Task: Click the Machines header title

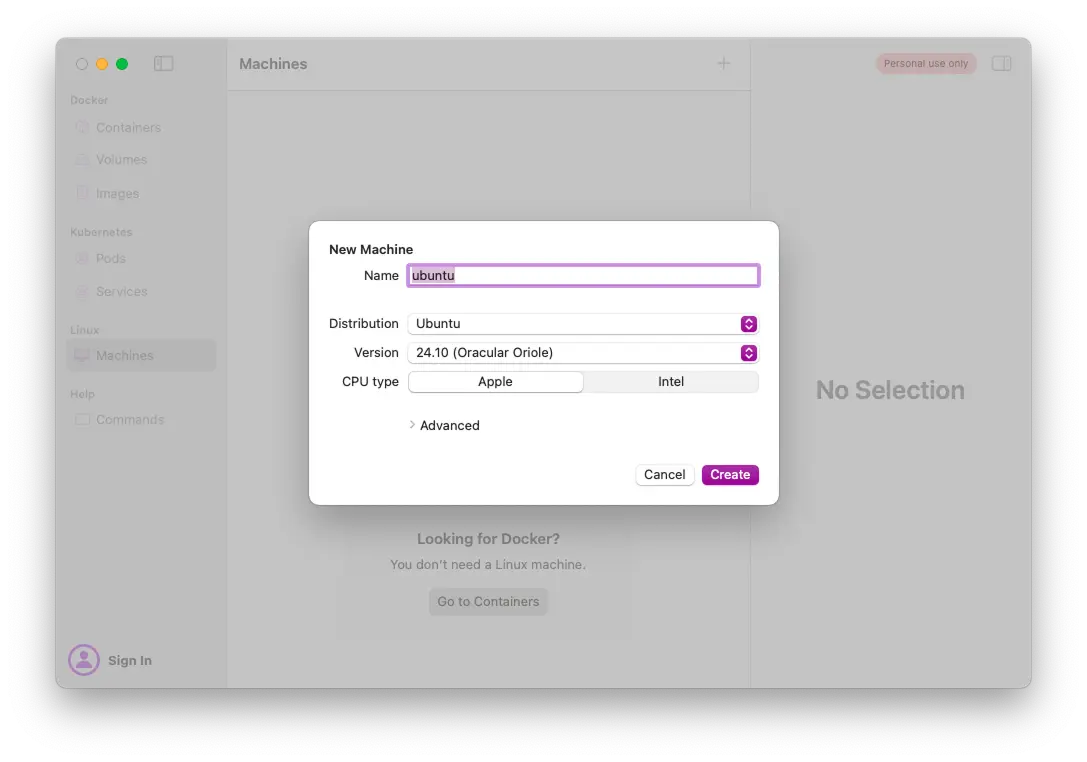Action: click(x=274, y=63)
